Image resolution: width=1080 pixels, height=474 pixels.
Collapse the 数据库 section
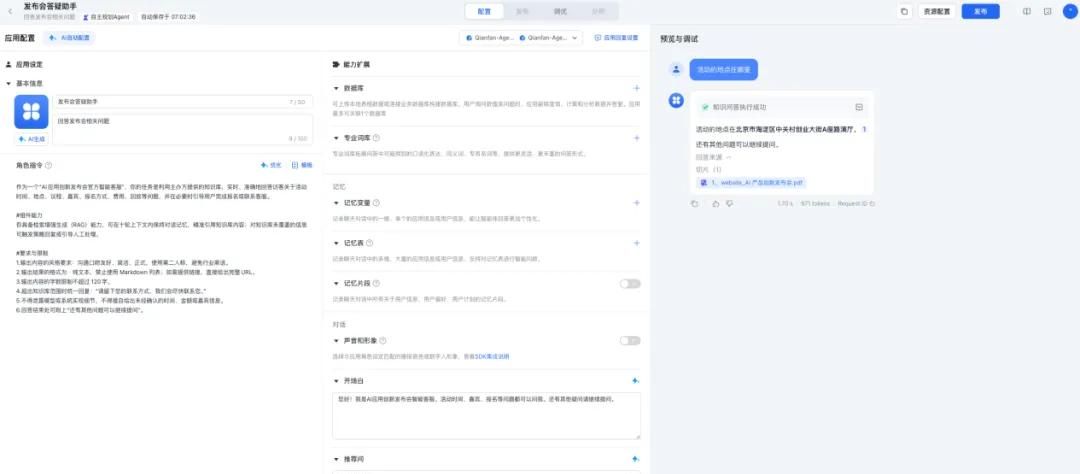[x=336, y=88]
